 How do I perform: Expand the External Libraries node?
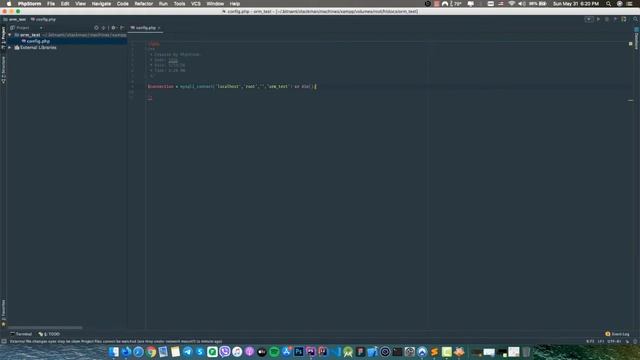tap(10, 48)
